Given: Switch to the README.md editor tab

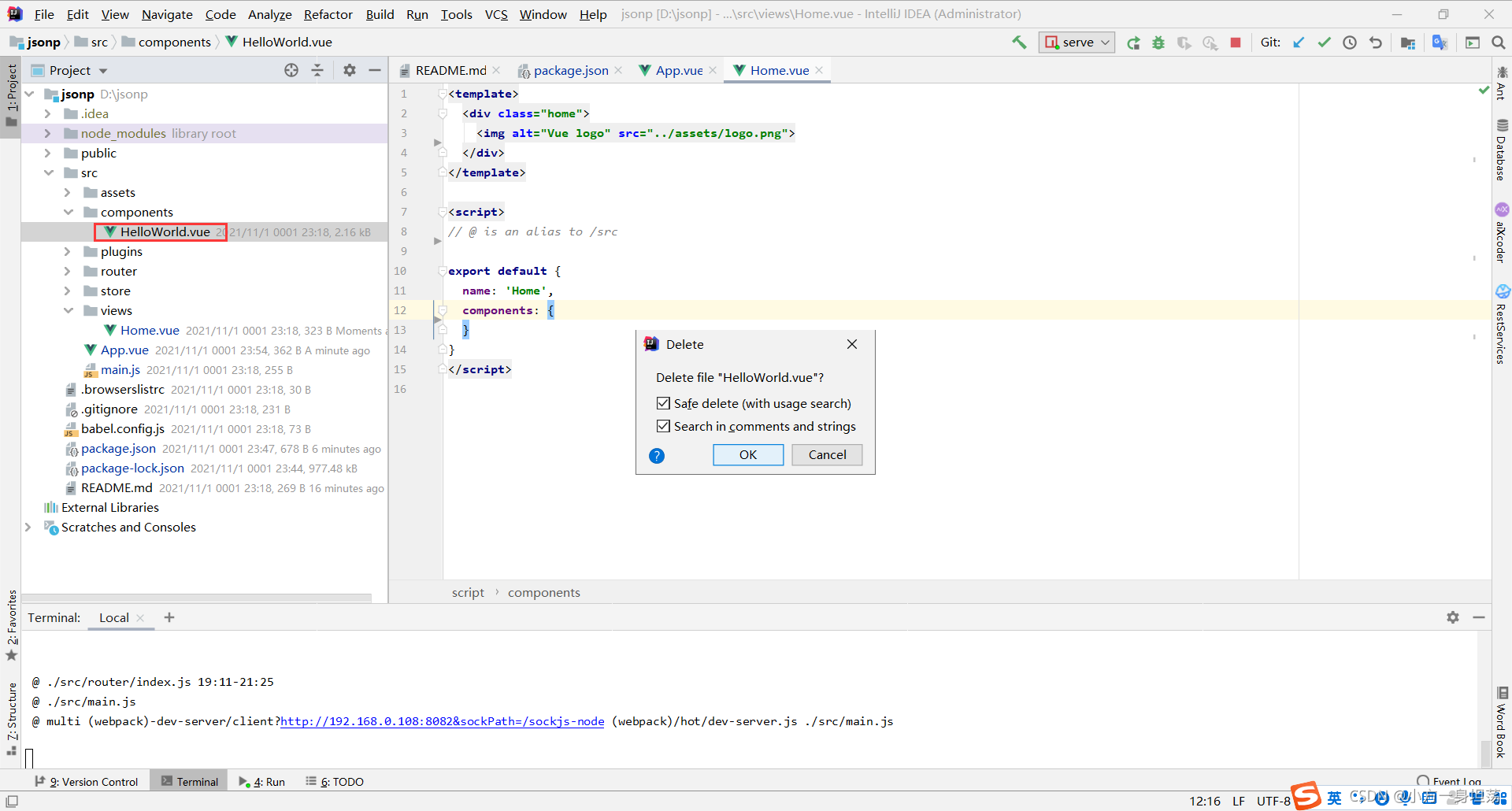Looking at the screenshot, I should tap(450, 70).
